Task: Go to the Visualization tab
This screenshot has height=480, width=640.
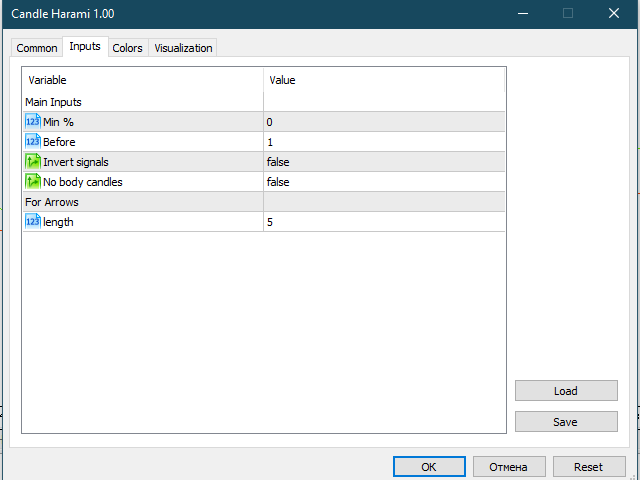Action: coord(183,48)
